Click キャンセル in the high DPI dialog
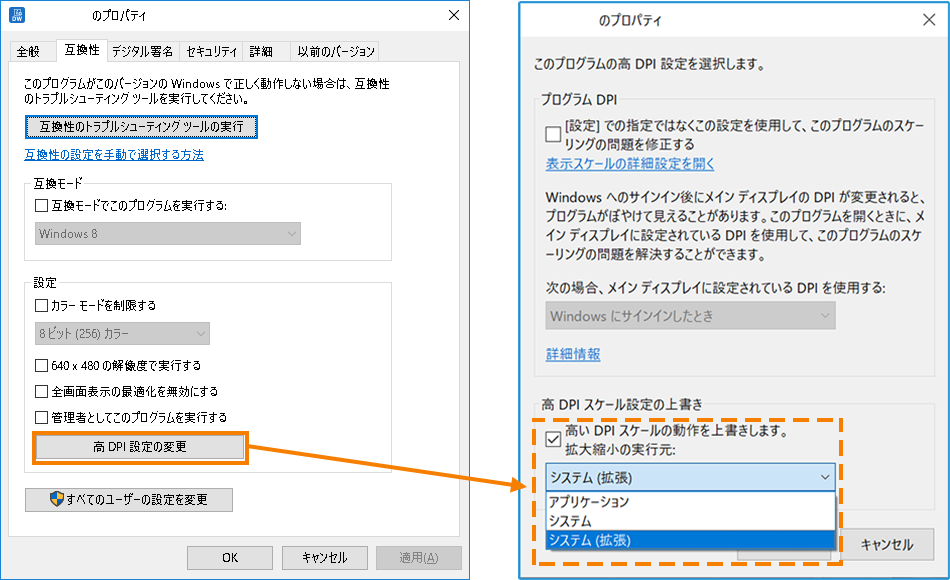This screenshot has width=950, height=580. coord(886,545)
